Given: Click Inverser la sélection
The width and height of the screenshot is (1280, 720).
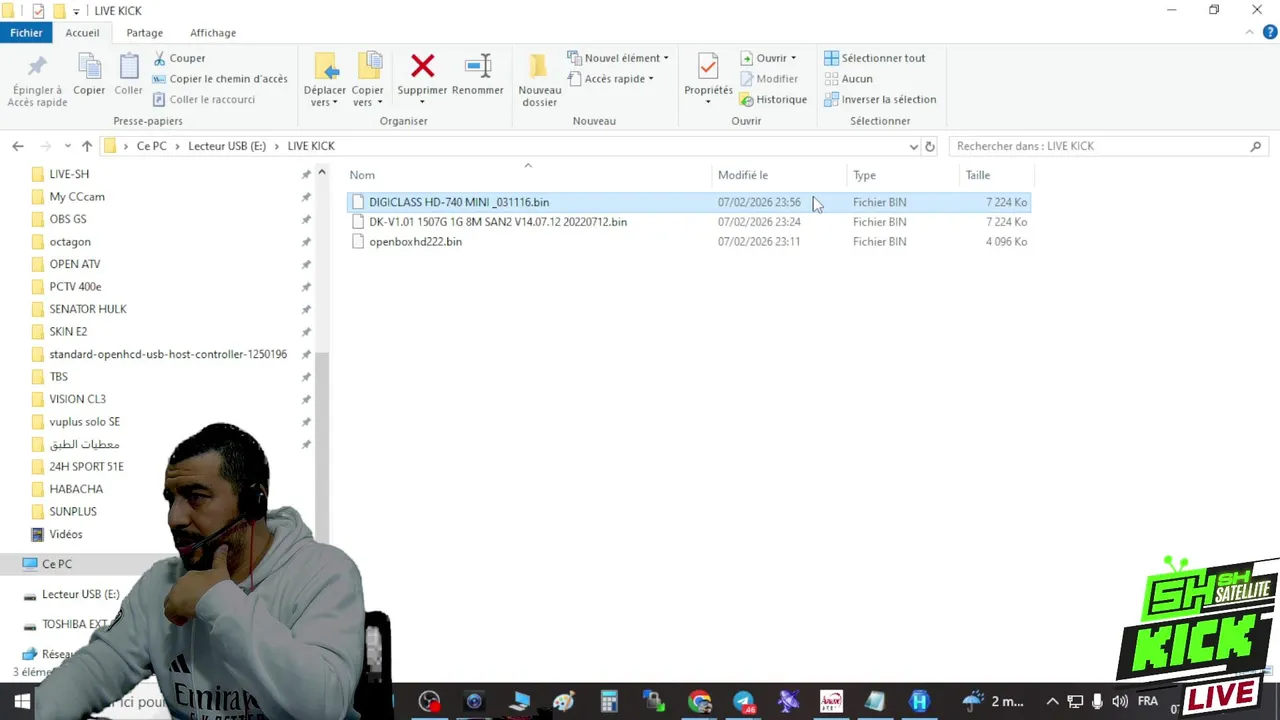Looking at the screenshot, I should pos(880,99).
